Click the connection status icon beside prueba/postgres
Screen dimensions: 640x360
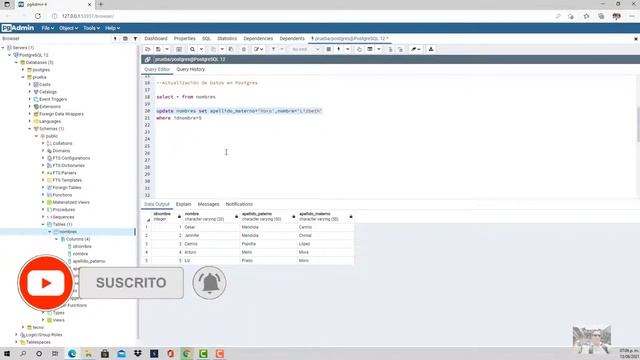coord(148,60)
